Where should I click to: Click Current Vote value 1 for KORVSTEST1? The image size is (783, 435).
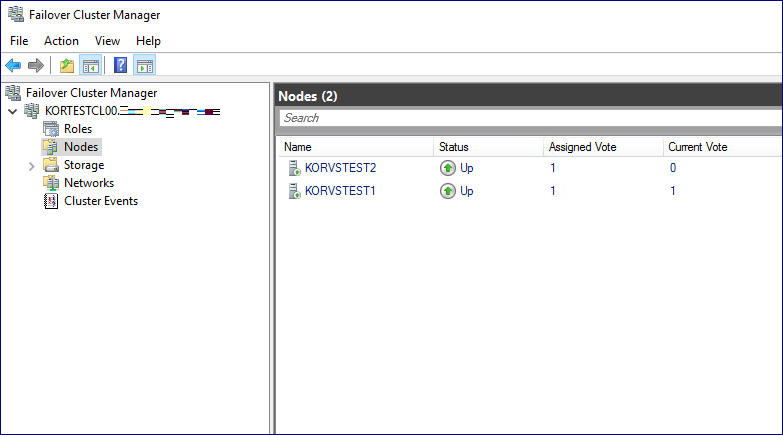click(x=673, y=191)
